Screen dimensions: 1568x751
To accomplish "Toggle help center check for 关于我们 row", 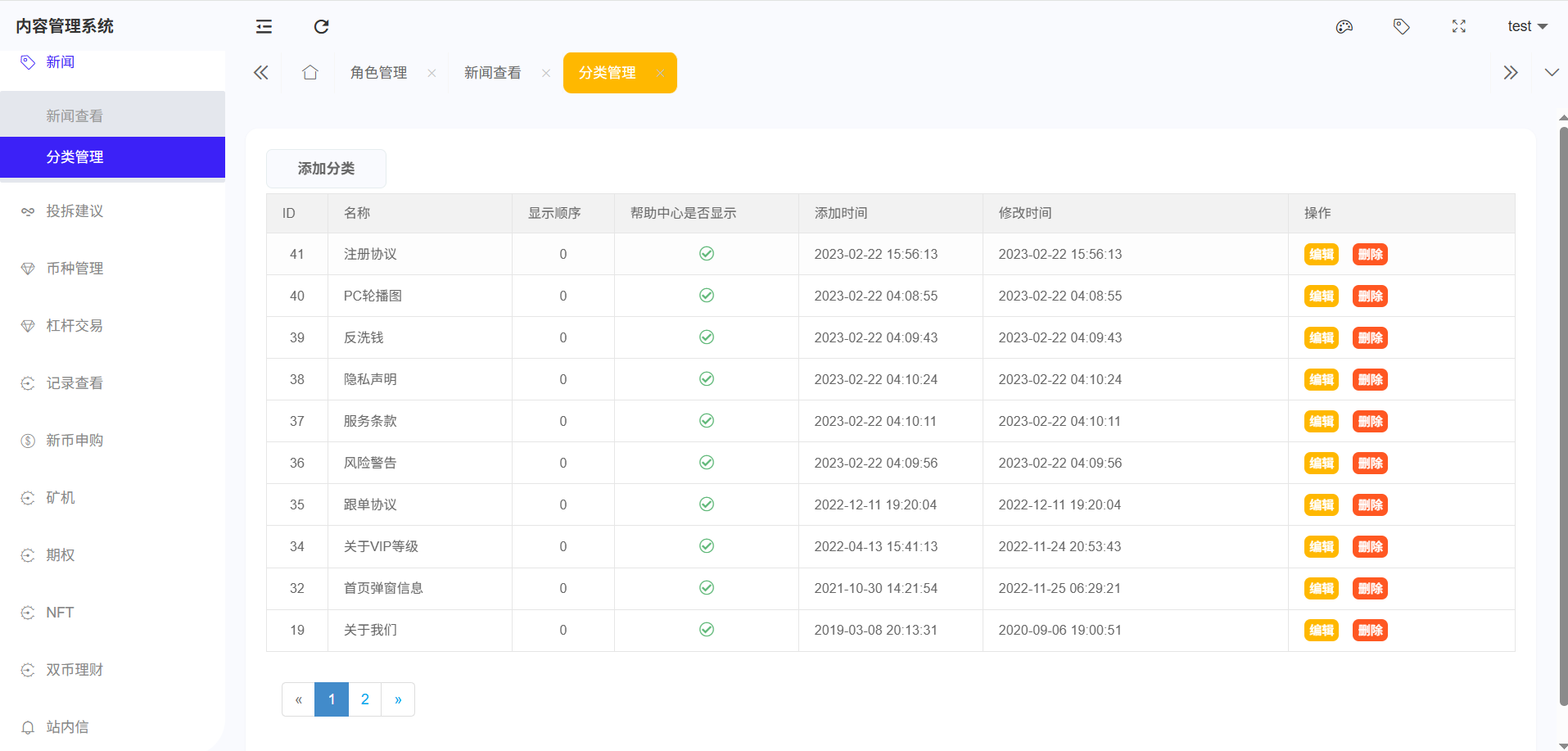I will coord(706,630).
